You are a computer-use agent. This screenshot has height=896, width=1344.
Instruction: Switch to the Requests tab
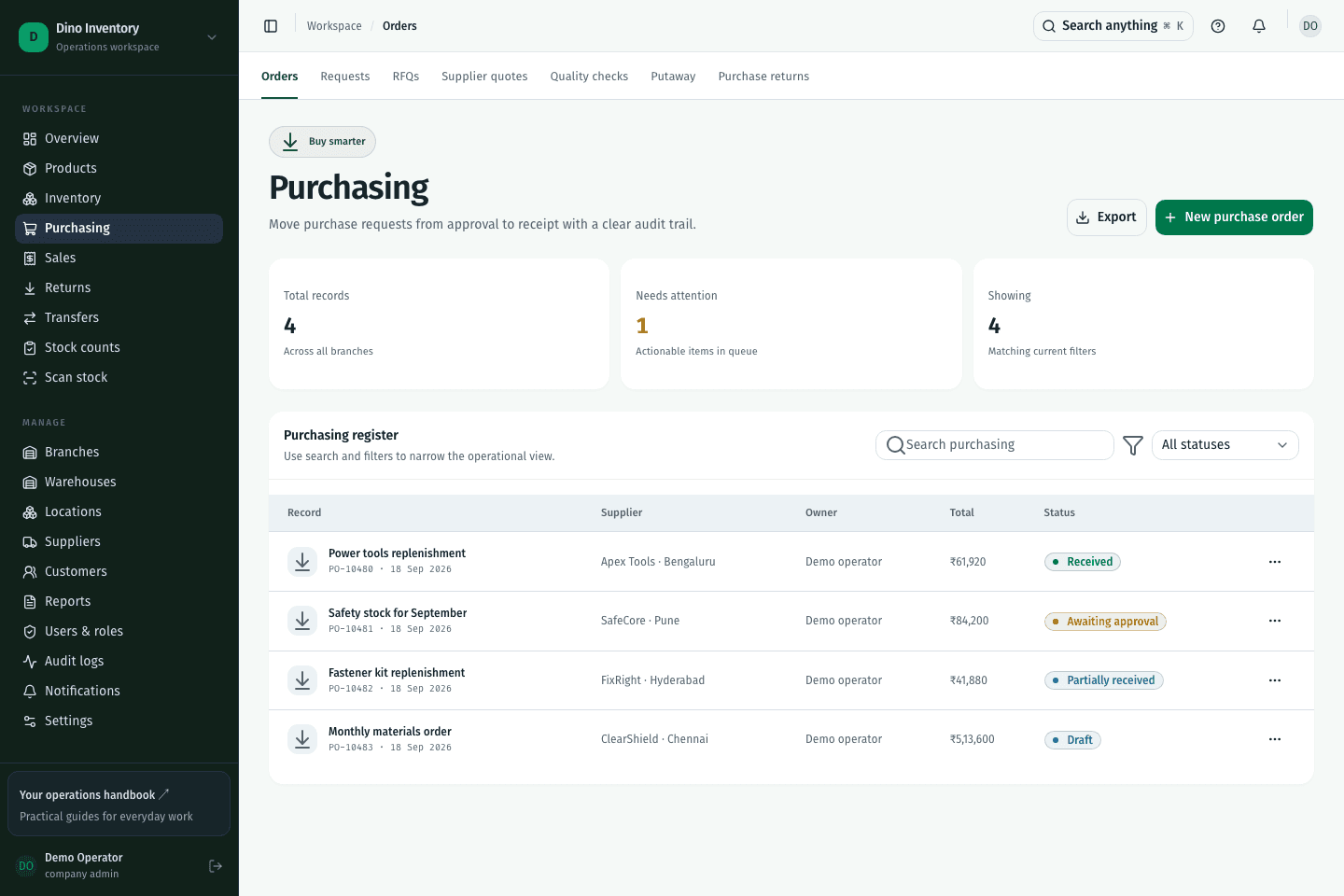point(345,77)
